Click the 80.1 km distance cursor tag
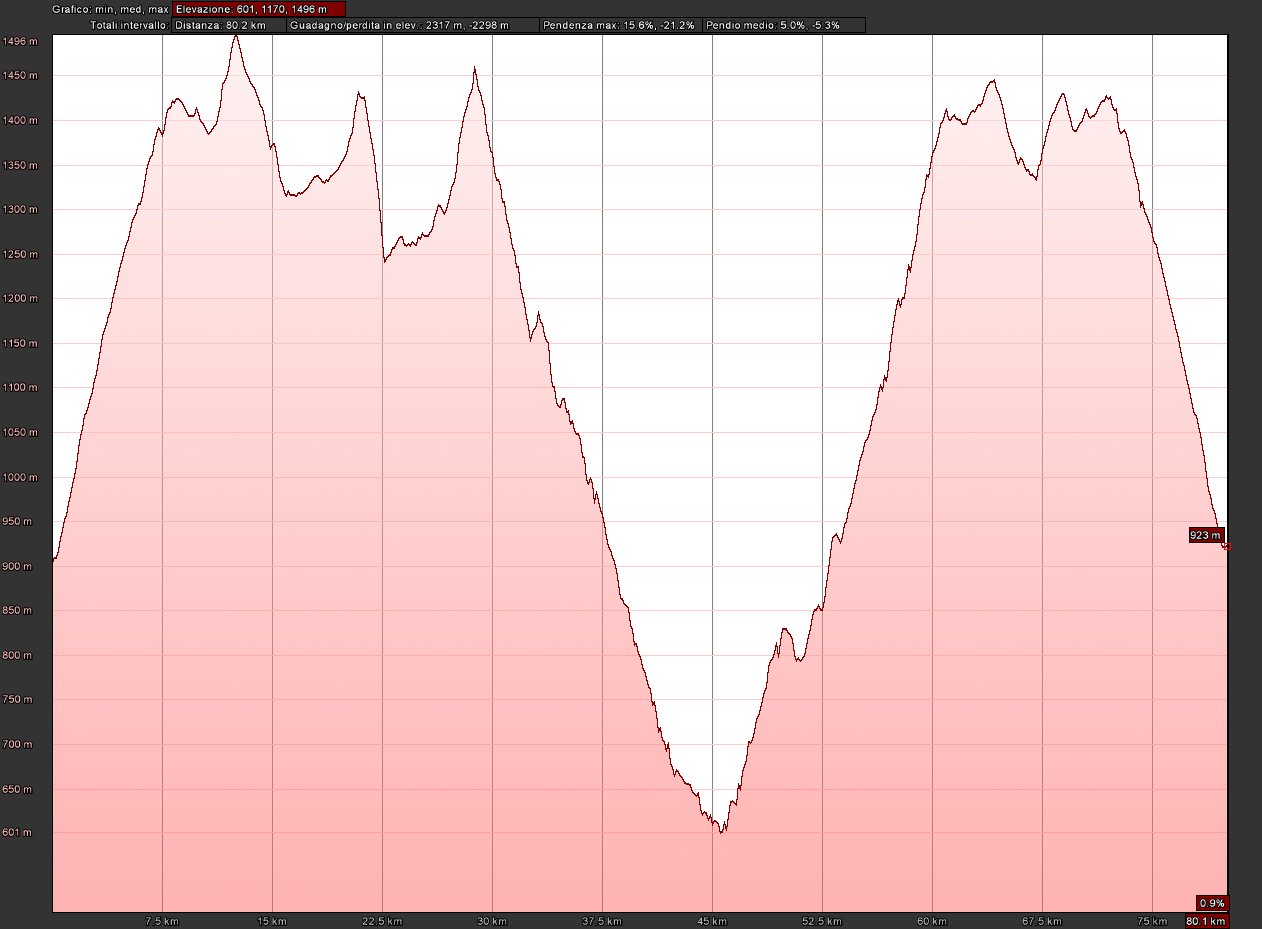Image resolution: width=1262 pixels, height=929 pixels. [x=1206, y=921]
